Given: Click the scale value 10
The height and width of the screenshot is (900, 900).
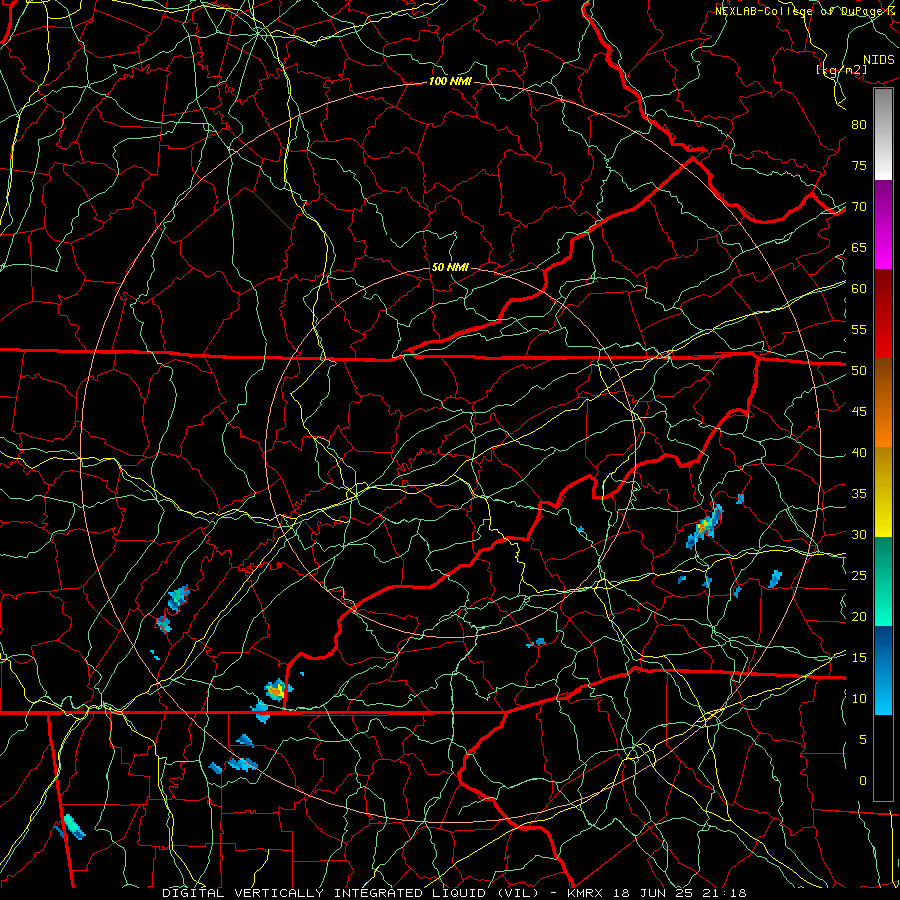Looking at the screenshot, I should tap(859, 699).
